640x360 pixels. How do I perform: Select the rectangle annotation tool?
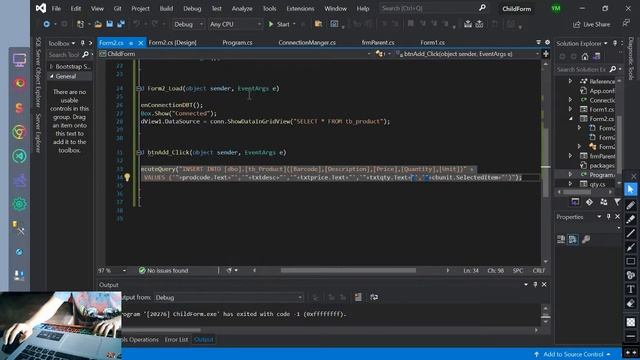tap(631, 261)
